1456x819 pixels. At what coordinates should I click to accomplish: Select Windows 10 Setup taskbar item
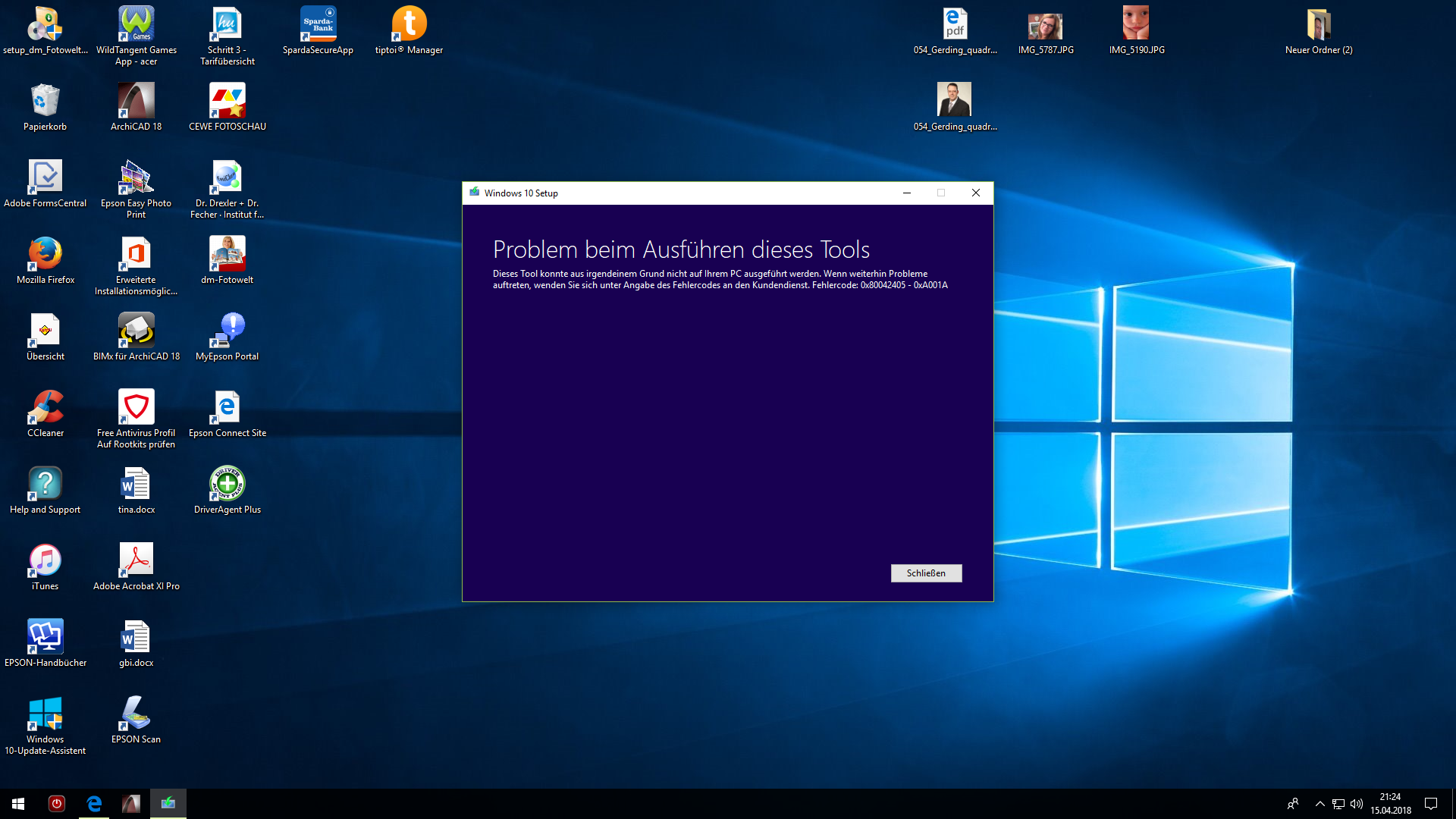(168, 804)
